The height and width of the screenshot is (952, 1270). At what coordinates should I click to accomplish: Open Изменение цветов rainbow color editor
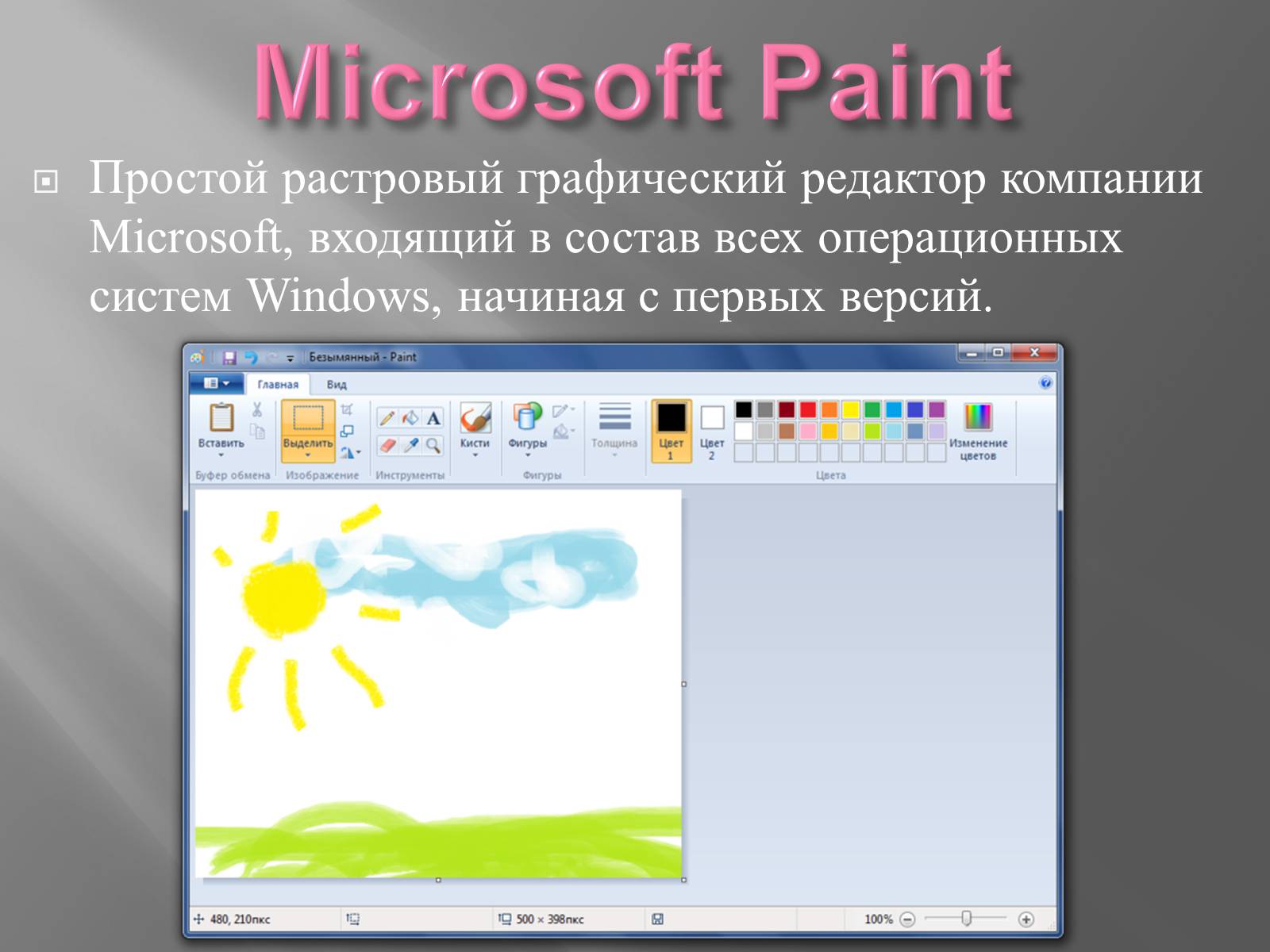click(x=978, y=417)
